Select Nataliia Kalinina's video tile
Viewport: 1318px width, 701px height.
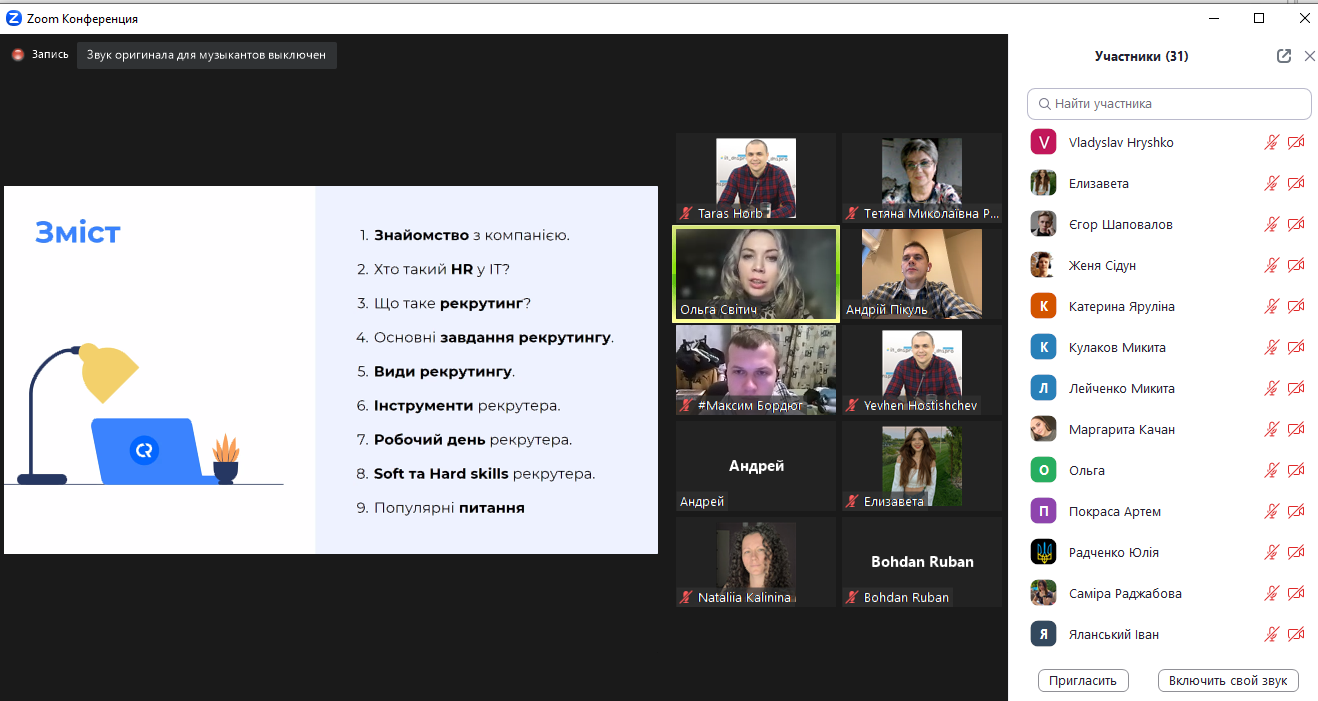point(755,561)
